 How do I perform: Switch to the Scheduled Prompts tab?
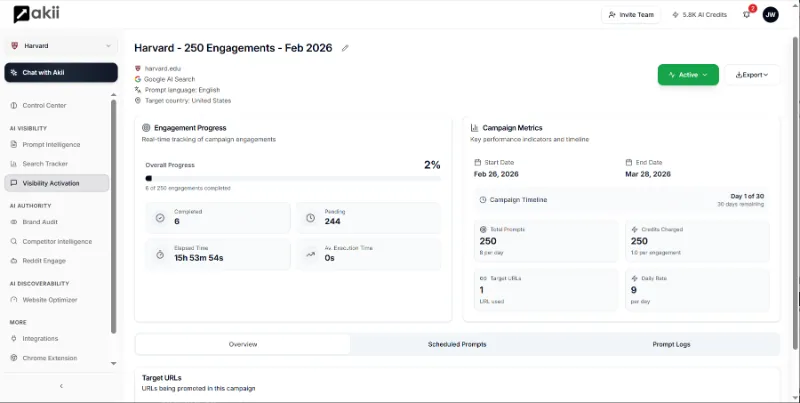(x=457, y=344)
